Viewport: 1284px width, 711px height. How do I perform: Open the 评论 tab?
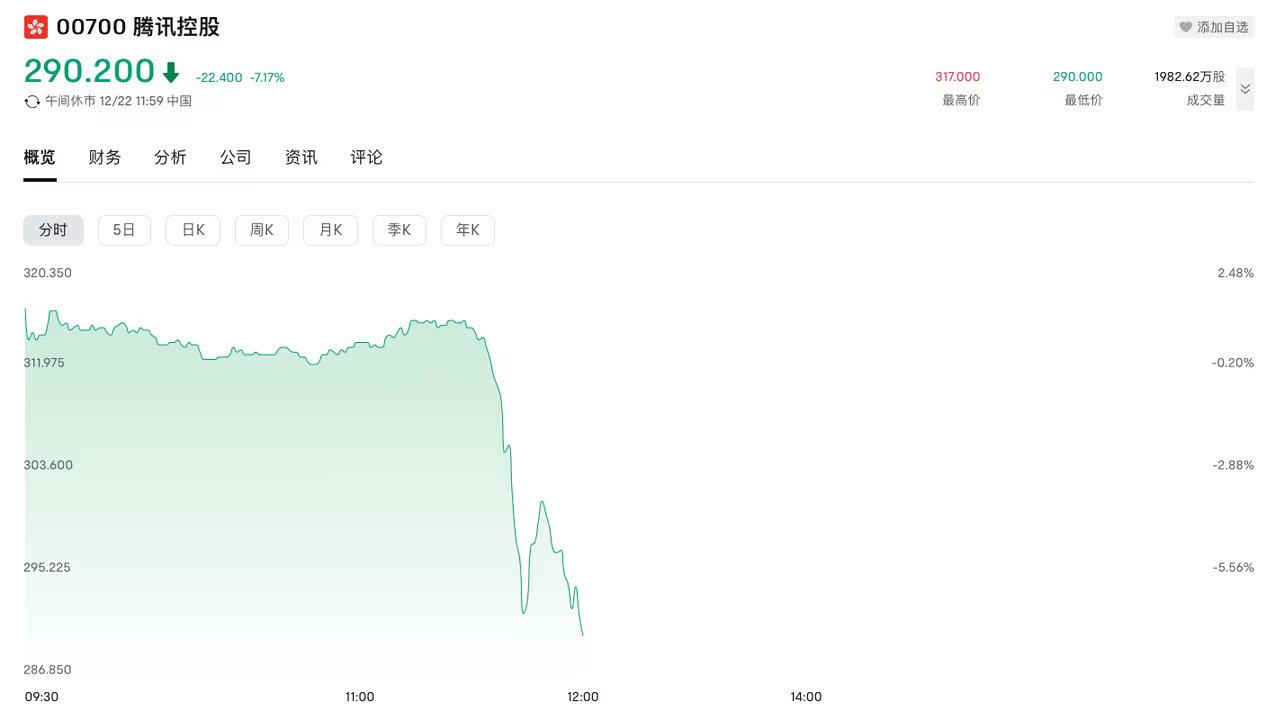(x=367, y=157)
